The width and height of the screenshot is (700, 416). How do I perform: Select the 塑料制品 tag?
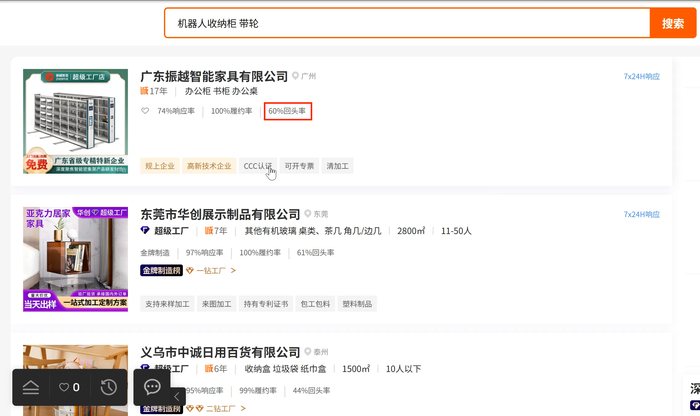click(357, 304)
